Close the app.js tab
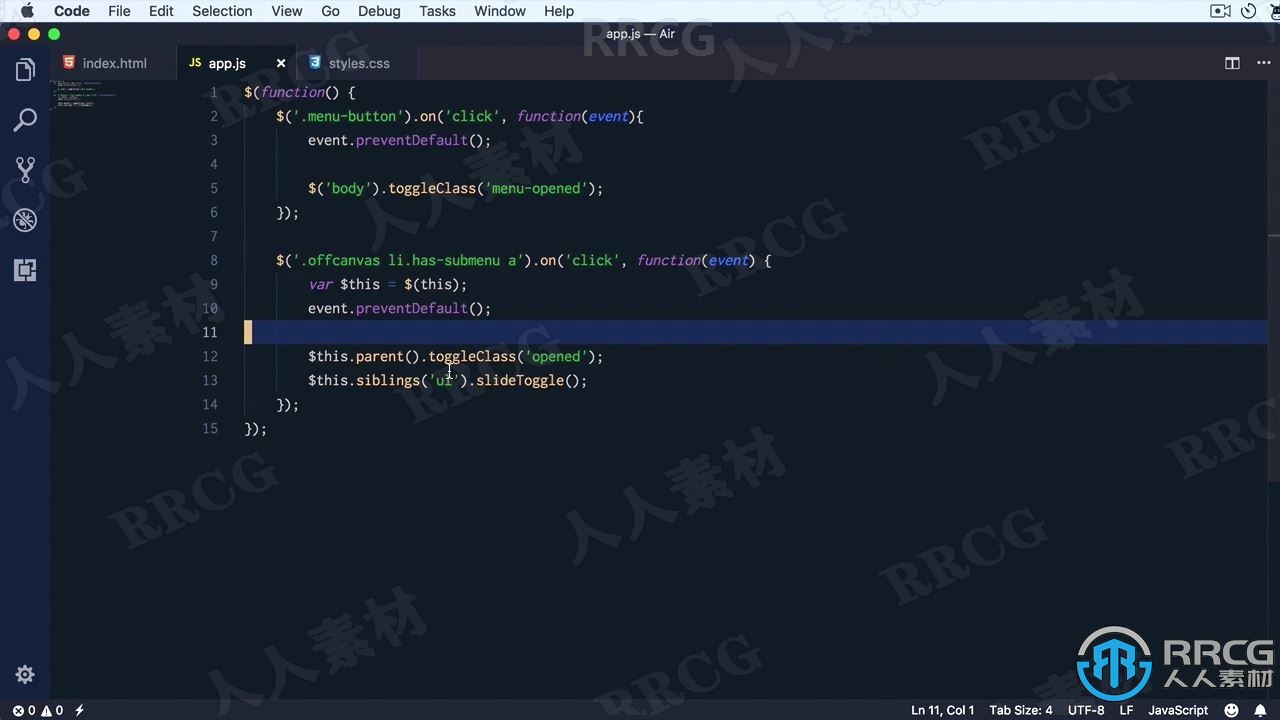The height and width of the screenshot is (720, 1280). coord(281,63)
